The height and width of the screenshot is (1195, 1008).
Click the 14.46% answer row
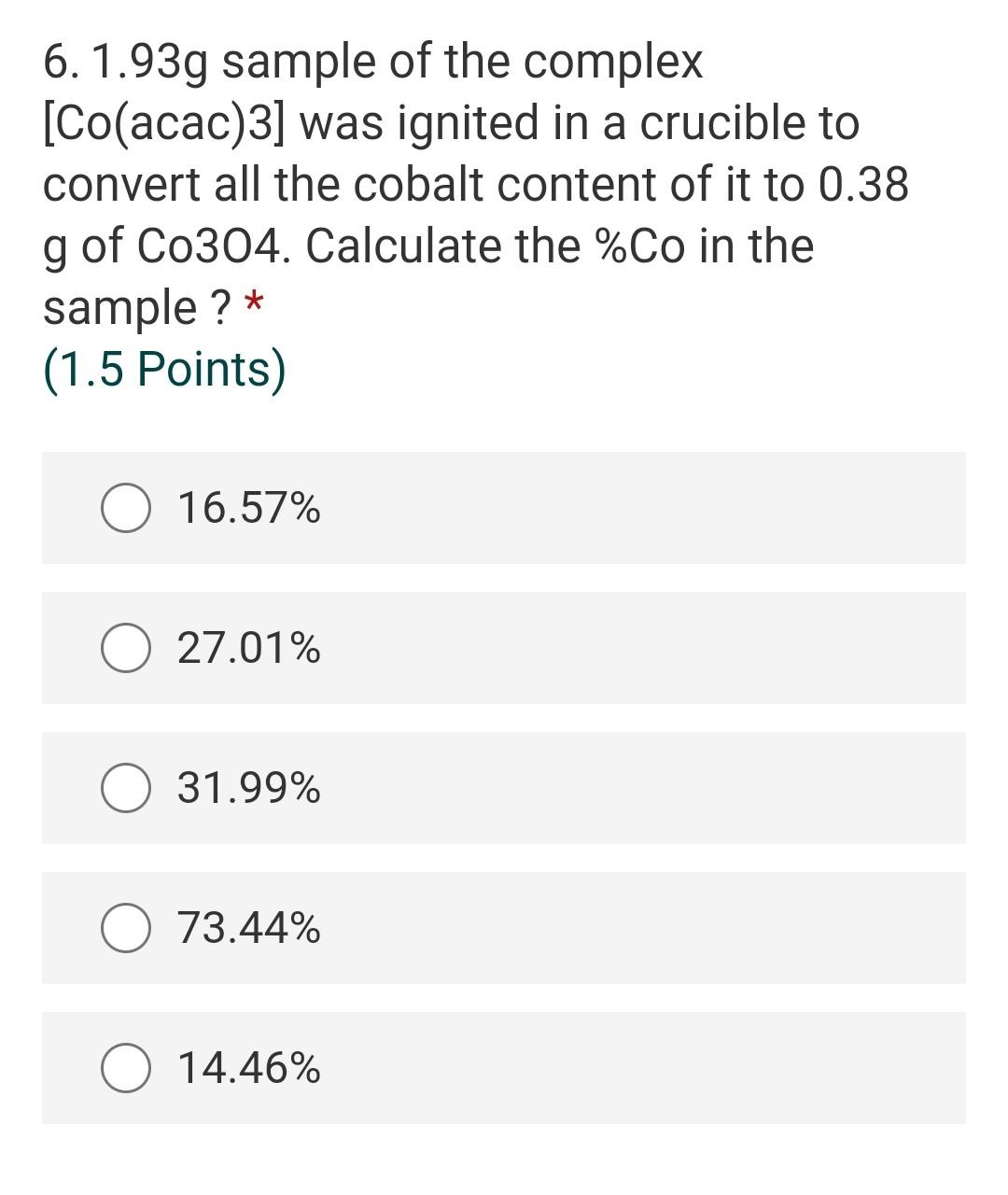click(504, 1067)
